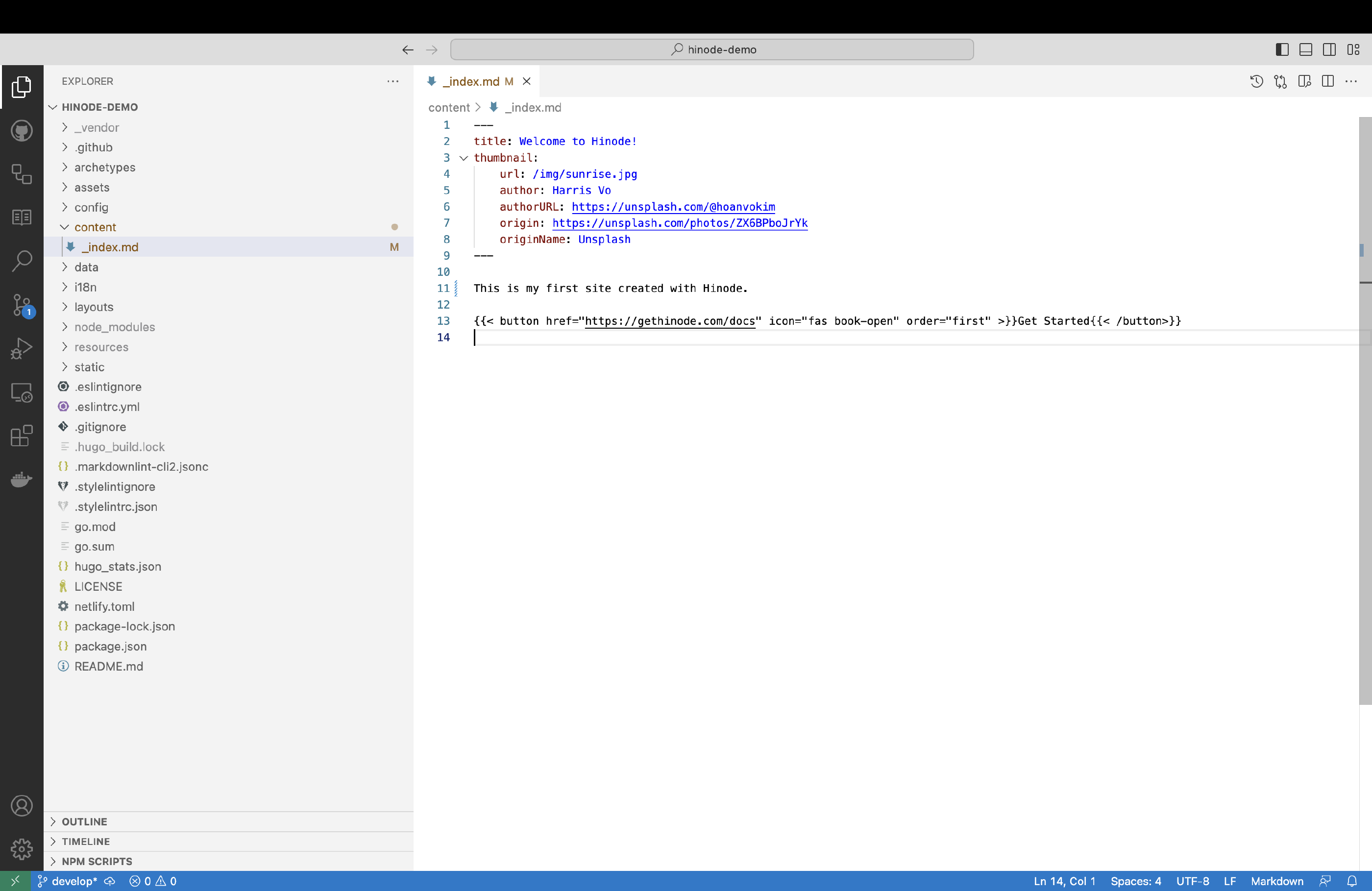Screen dimensions: 1372x891
Task: Open the Source Control view
Action: tap(22, 305)
